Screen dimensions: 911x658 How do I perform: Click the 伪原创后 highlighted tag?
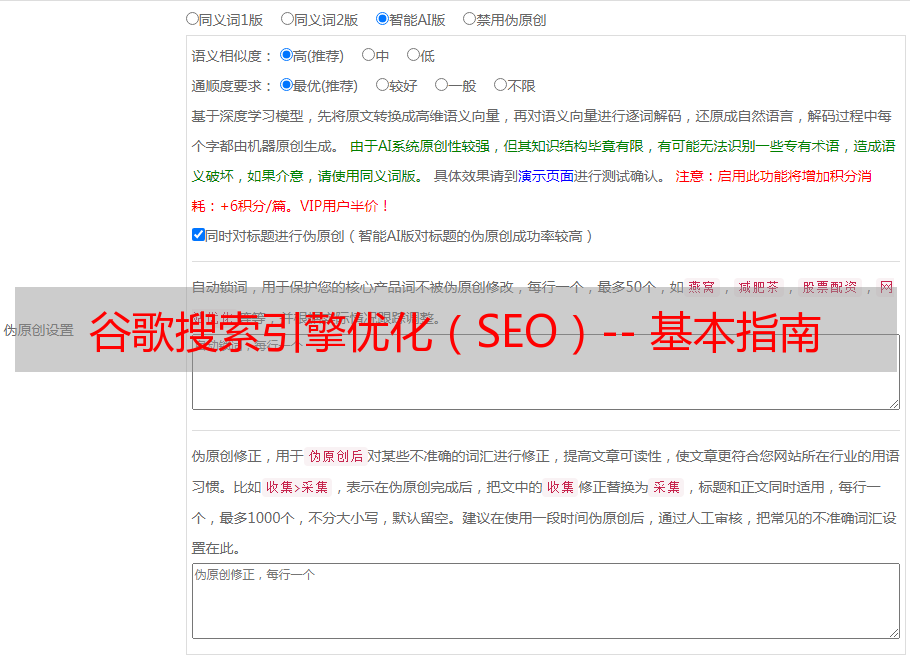[336, 456]
